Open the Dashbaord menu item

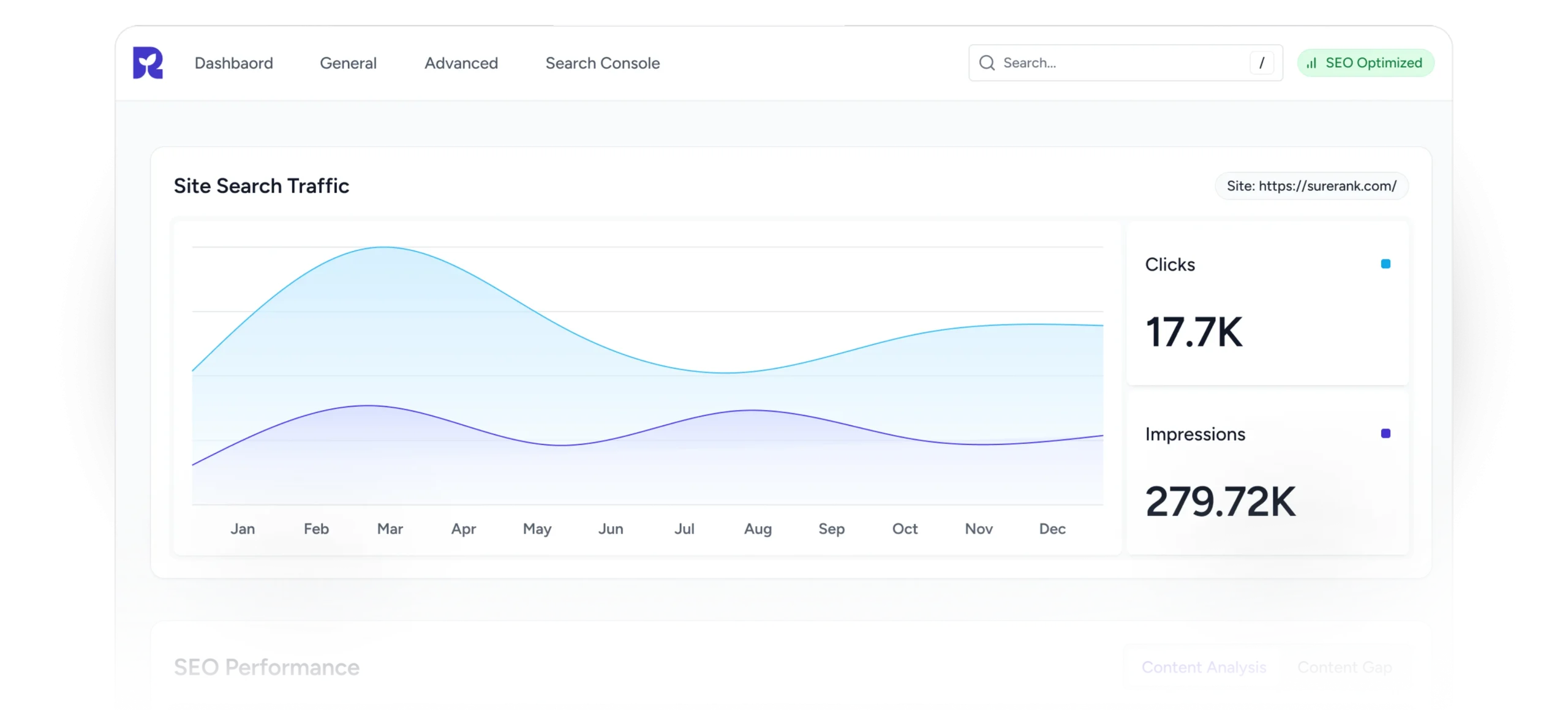coord(233,63)
